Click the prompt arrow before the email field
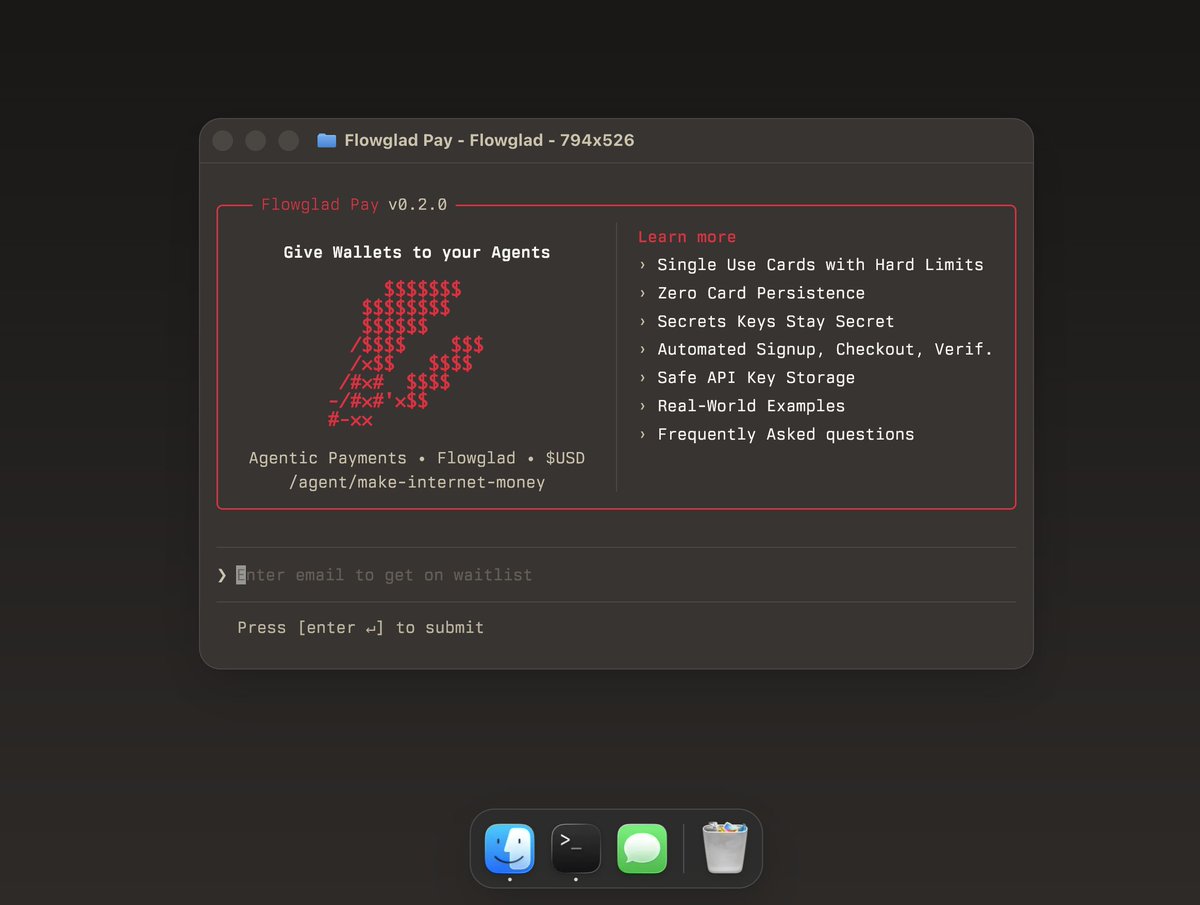The height and width of the screenshot is (905, 1200). tap(222, 575)
